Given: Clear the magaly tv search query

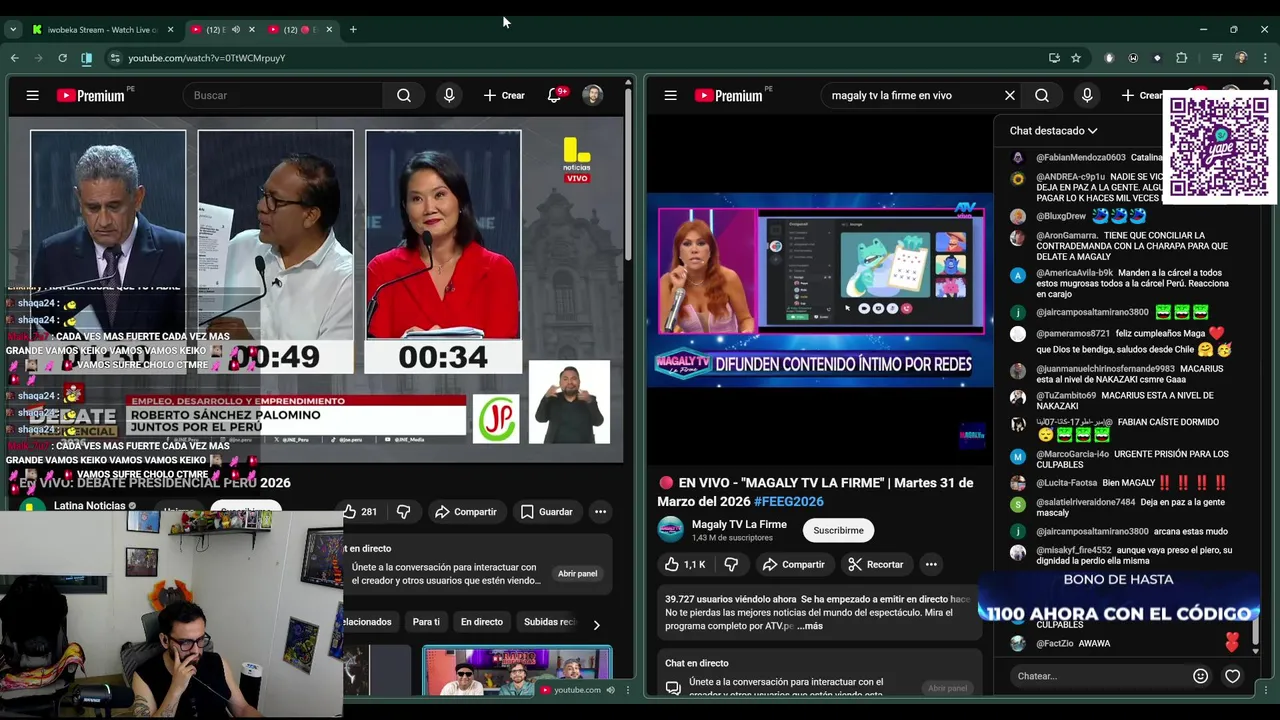Looking at the screenshot, I should [1010, 95].
